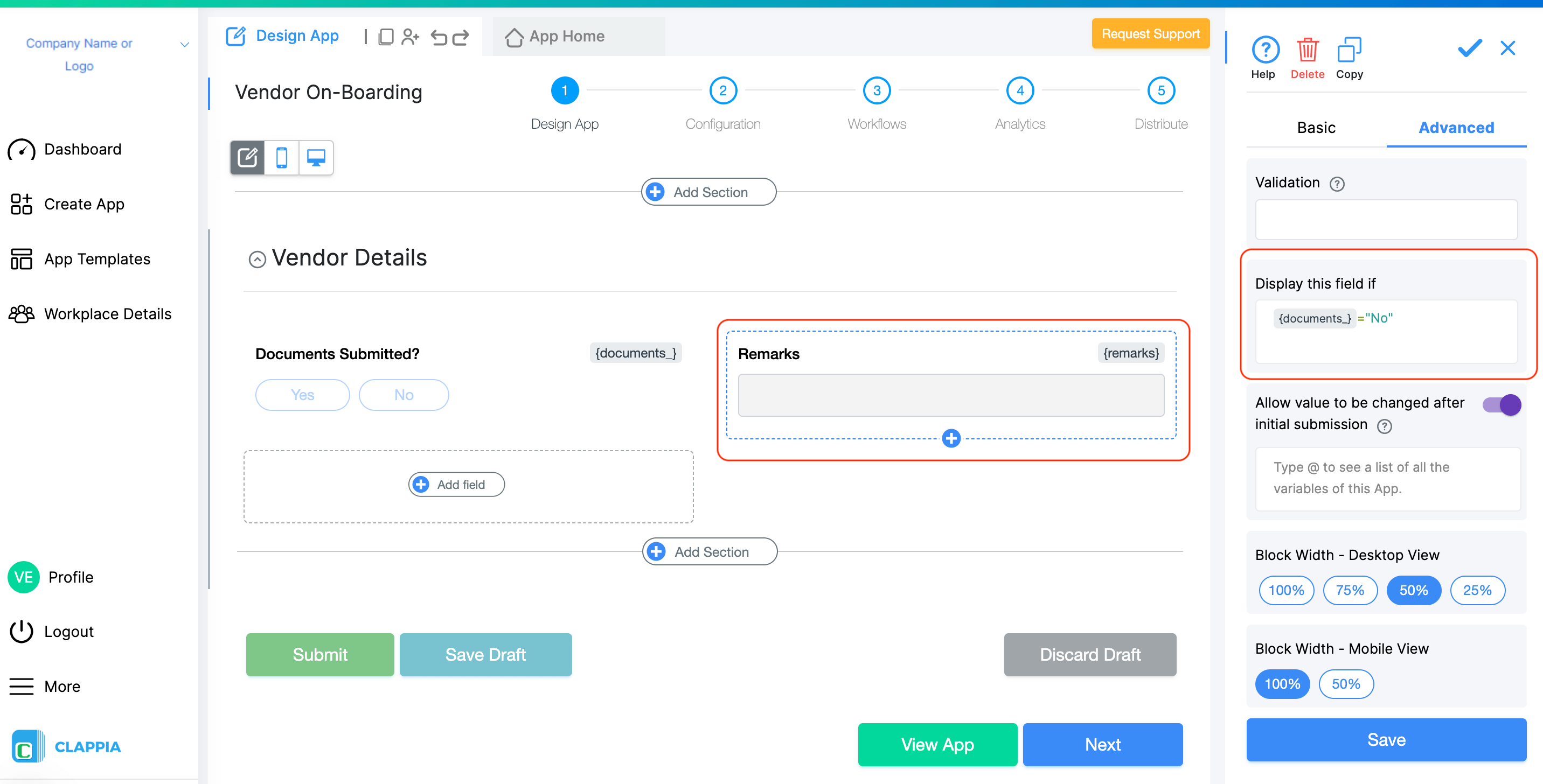Click the View App button
Viewport: 1543px width, 784px height.
[x=937, y=744]
